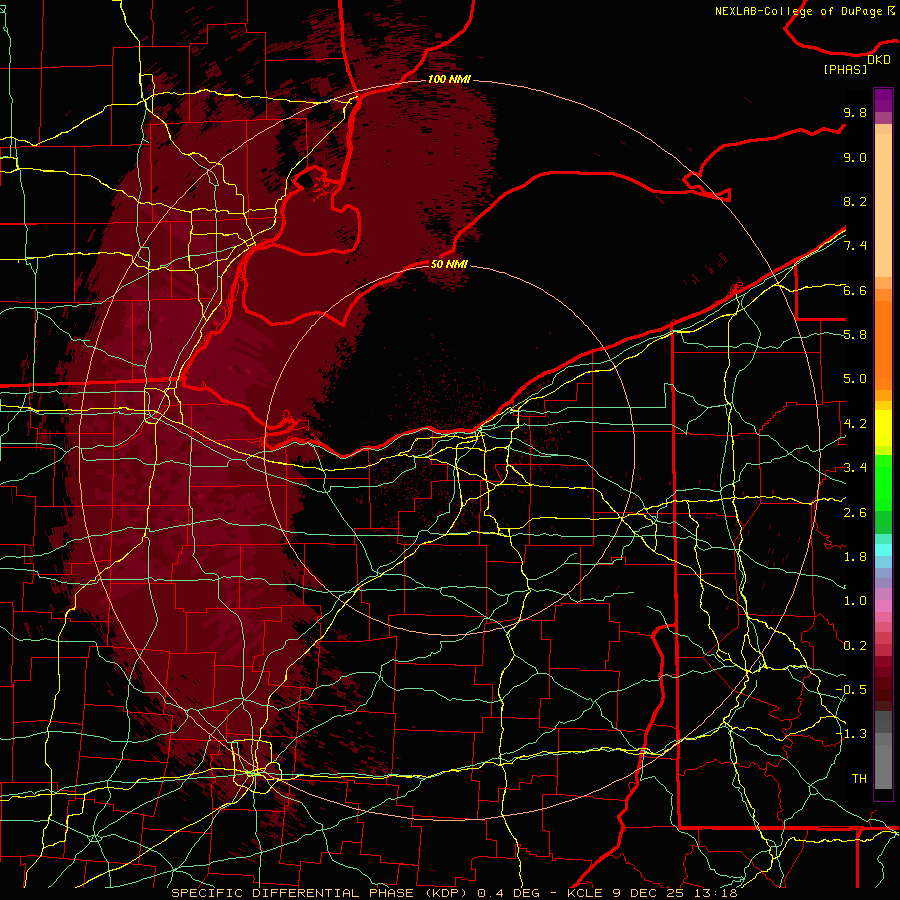Image resolution: width=900 pixels, height=900 pixels.
Task: Click the 9.8 value on the scale
Action: pyautogui.click(x=855, y=113)
